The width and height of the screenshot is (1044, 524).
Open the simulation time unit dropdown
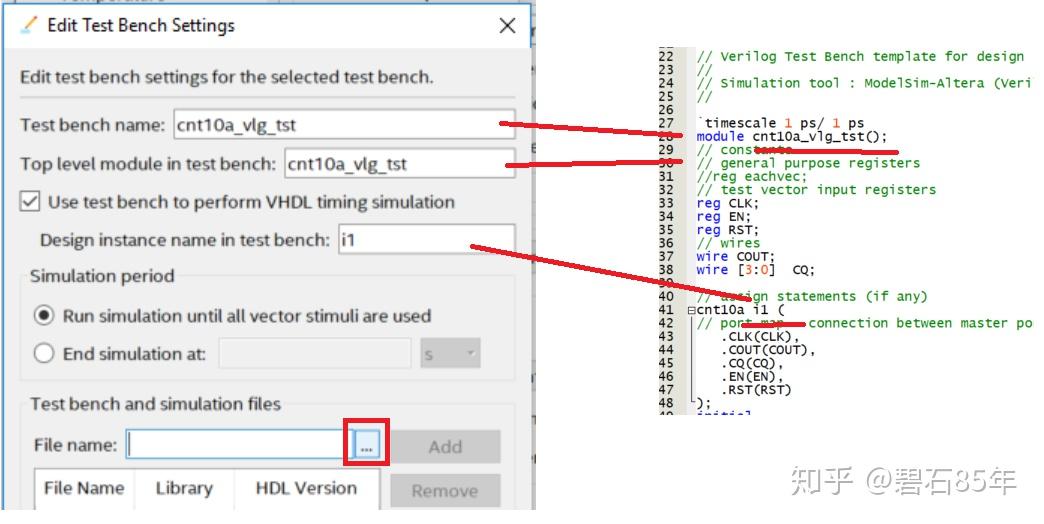pyautogui.click(x=450, y=354)
